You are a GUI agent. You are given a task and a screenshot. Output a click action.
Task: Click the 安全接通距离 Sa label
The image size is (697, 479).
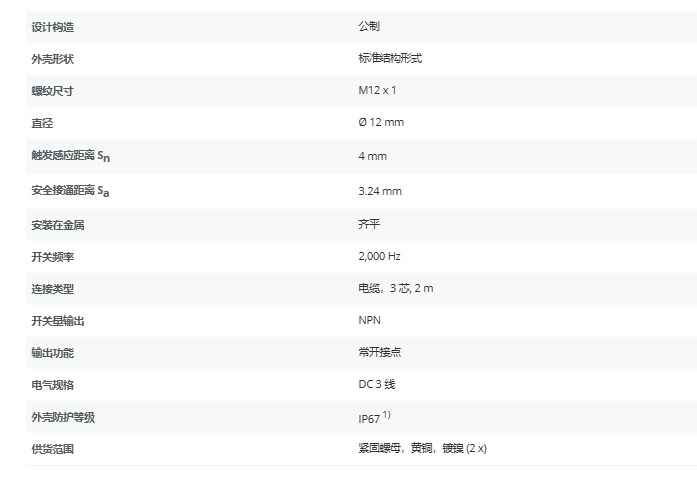click(69, 190)
